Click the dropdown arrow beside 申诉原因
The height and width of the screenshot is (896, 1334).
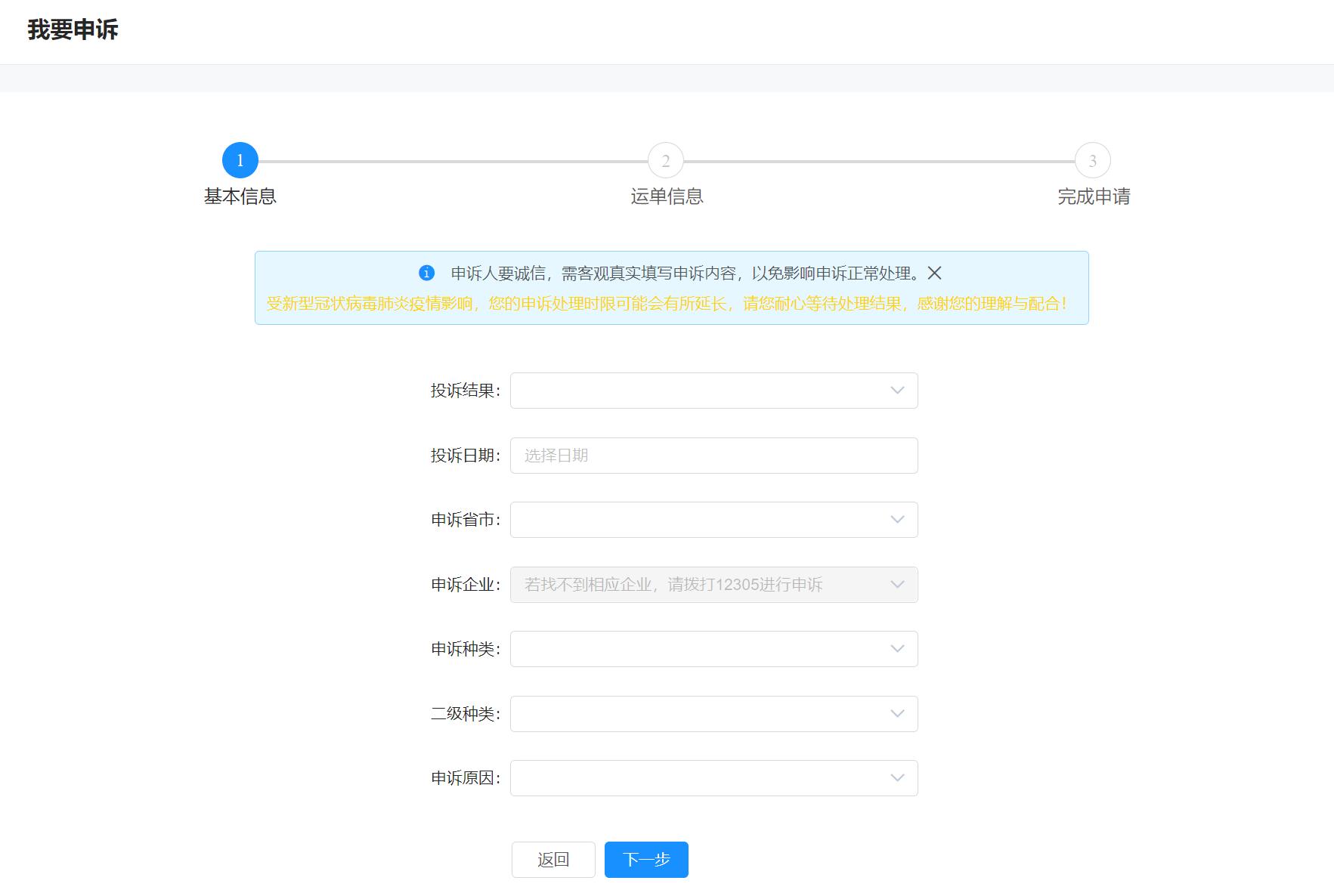(896, 777)
